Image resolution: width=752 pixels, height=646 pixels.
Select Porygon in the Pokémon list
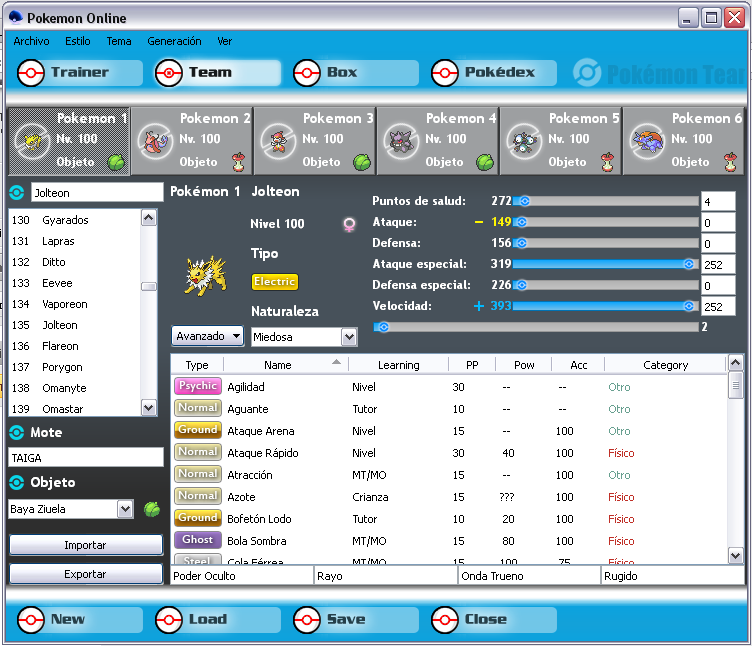point(75,367)
